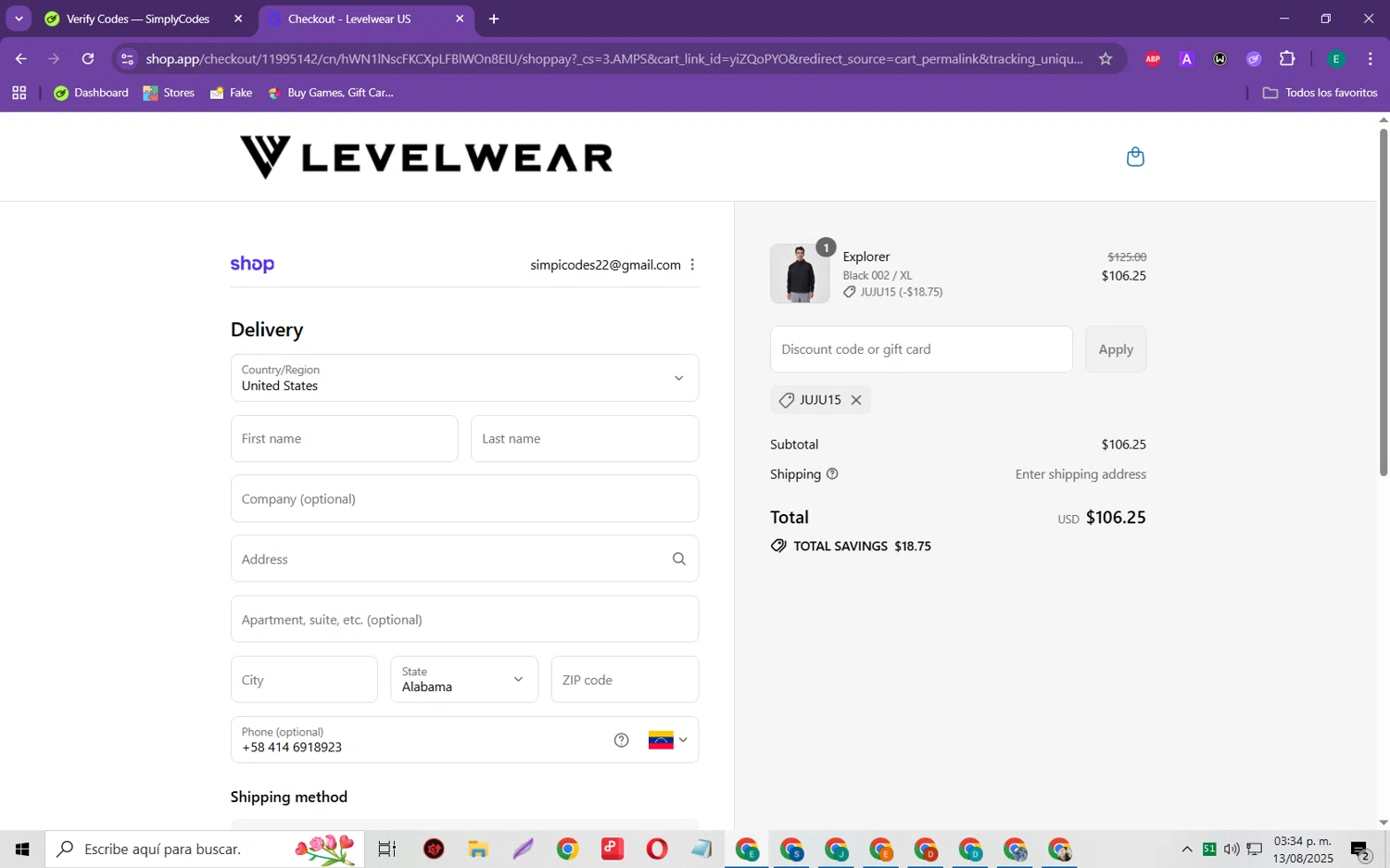Open the Dashboard bookmark
This screenshot has height=868, width=1390.
coord(91,93)
